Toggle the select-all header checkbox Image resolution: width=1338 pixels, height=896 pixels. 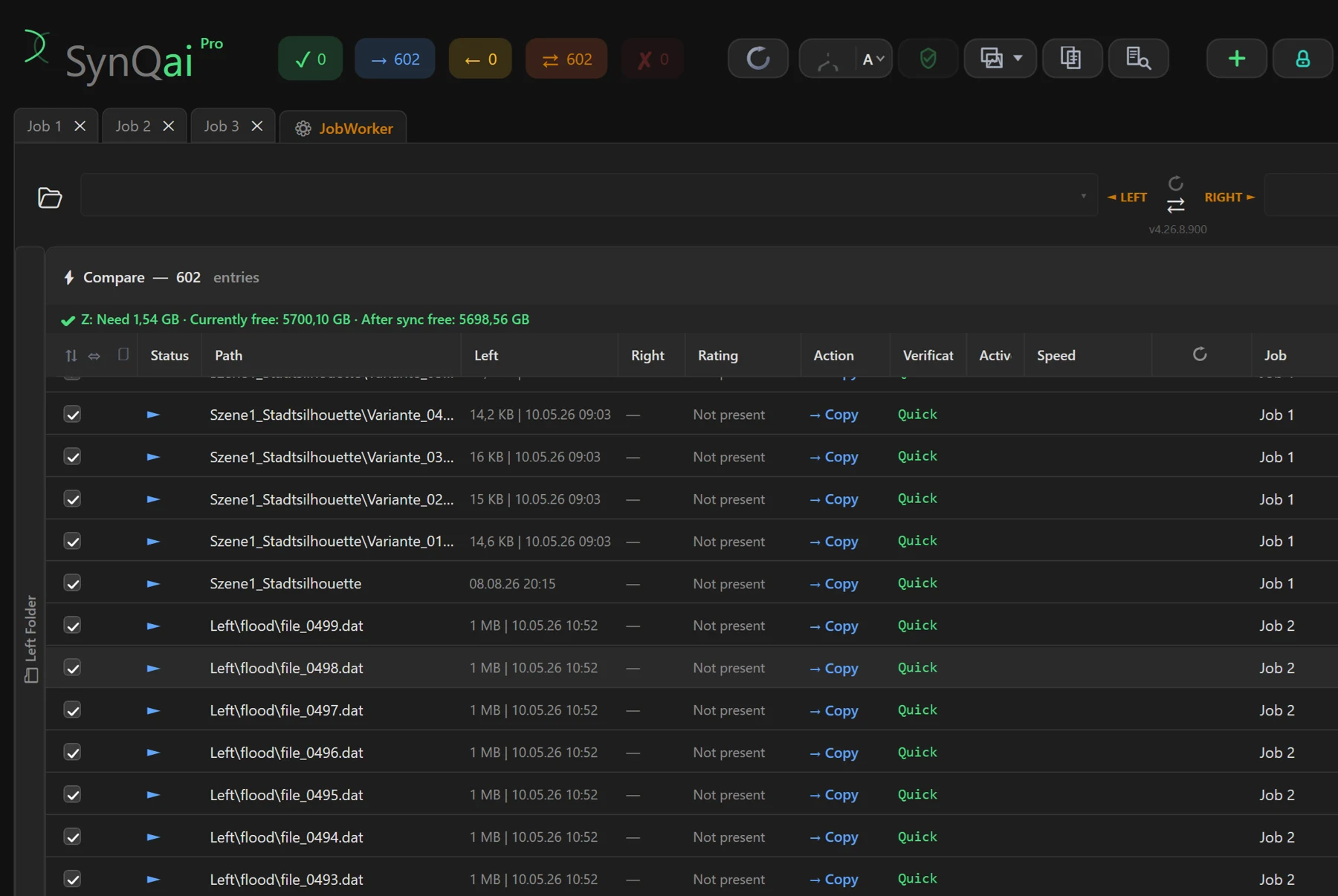123,354
